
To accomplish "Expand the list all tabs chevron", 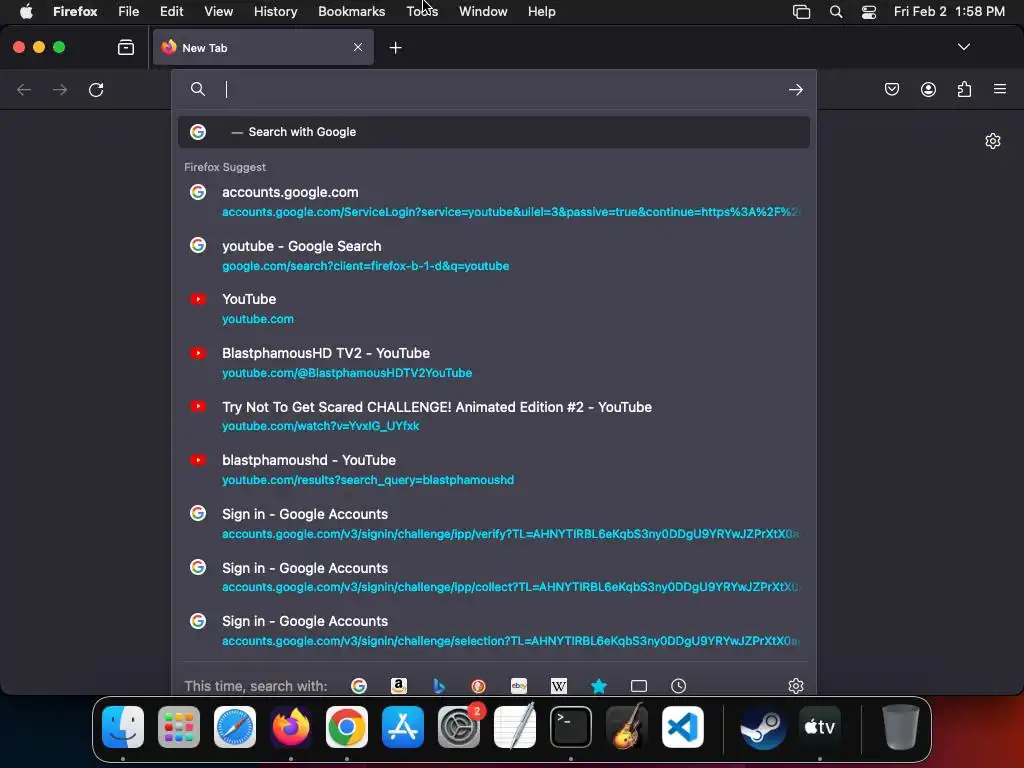I will click(963, 47).
